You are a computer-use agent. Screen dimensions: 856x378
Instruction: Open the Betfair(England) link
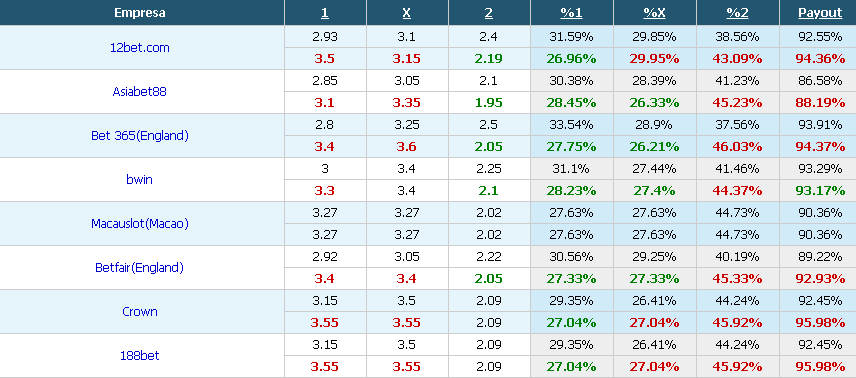point(139,268)
